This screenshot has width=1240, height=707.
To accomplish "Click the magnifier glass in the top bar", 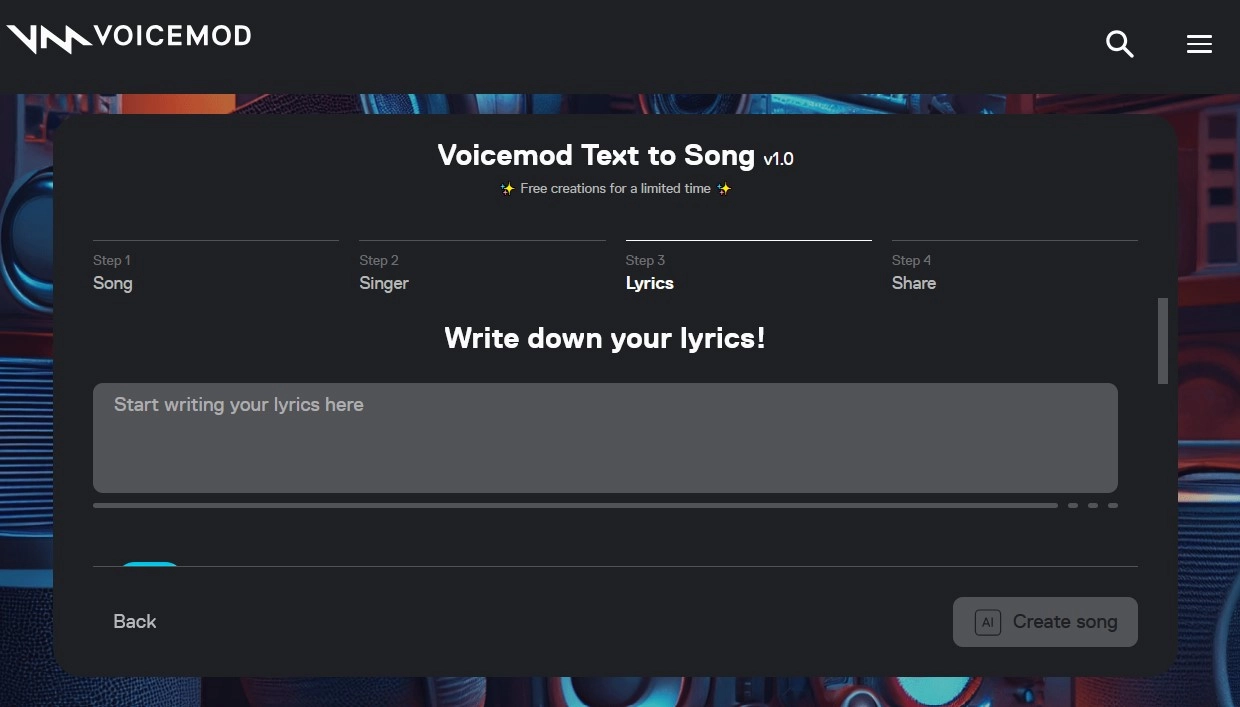I will (1120, 44).
